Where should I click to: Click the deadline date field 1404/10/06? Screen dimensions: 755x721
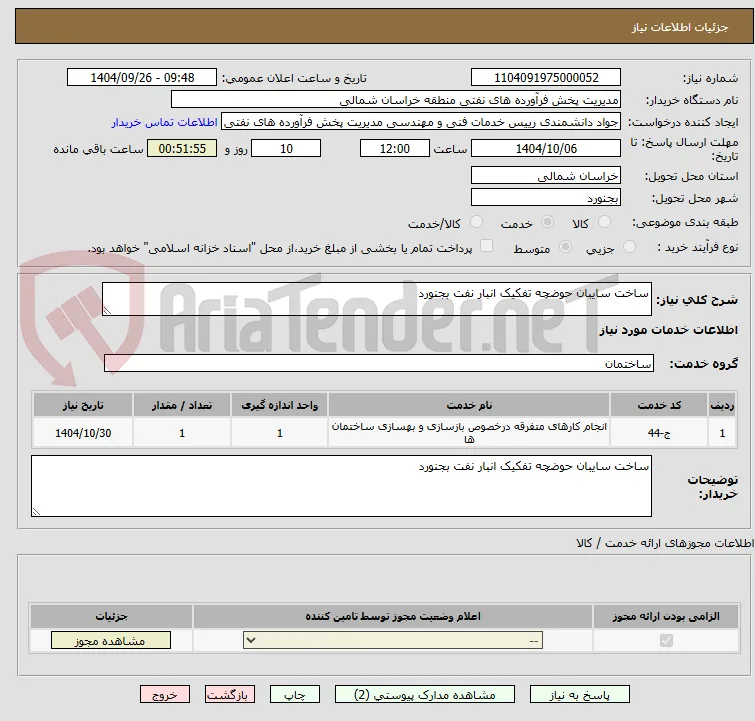[546, 148]
